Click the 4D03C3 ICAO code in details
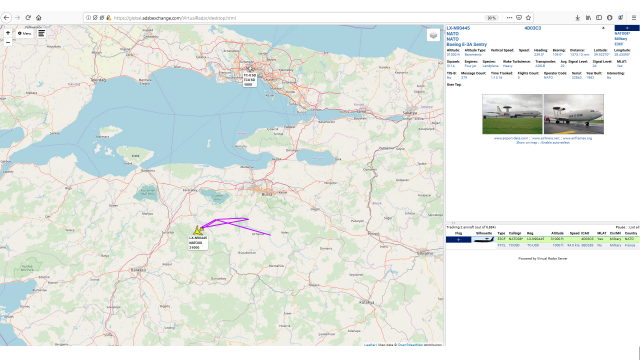This screenshot has width=640, height=360. [532, 28]
